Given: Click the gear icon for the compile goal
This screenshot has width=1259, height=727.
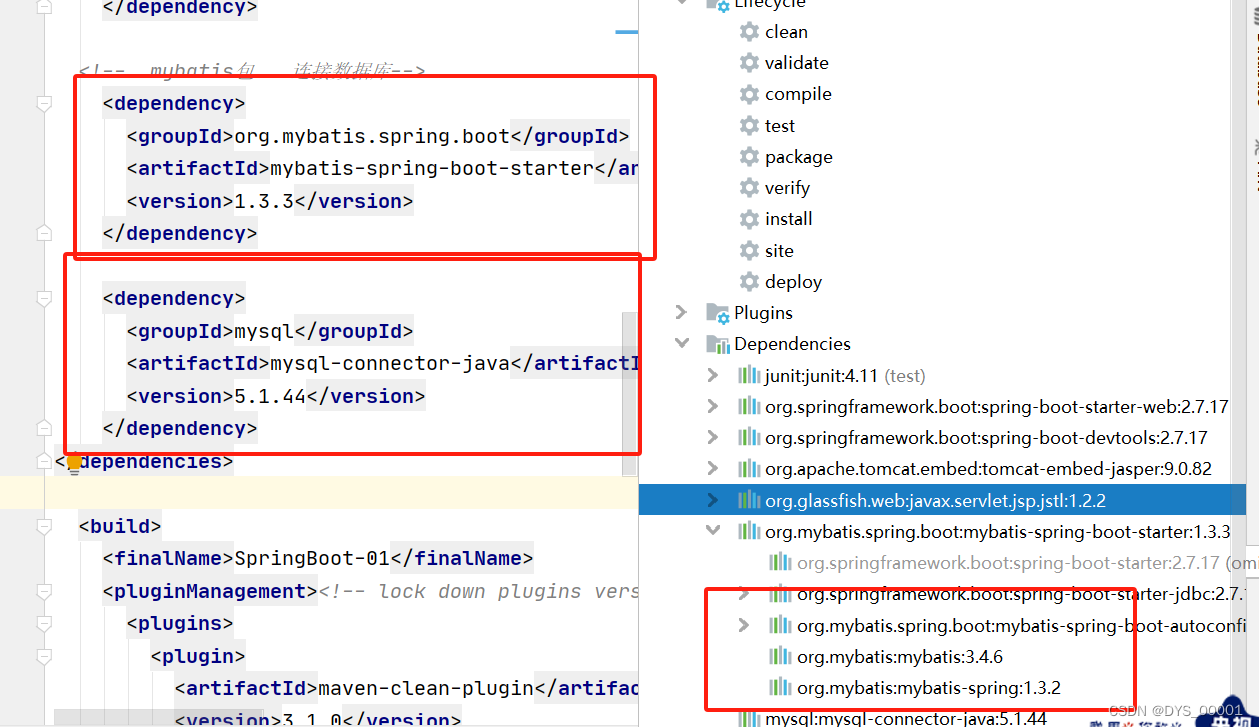Looking at the screenshot, I should click(x=748, y=93).
